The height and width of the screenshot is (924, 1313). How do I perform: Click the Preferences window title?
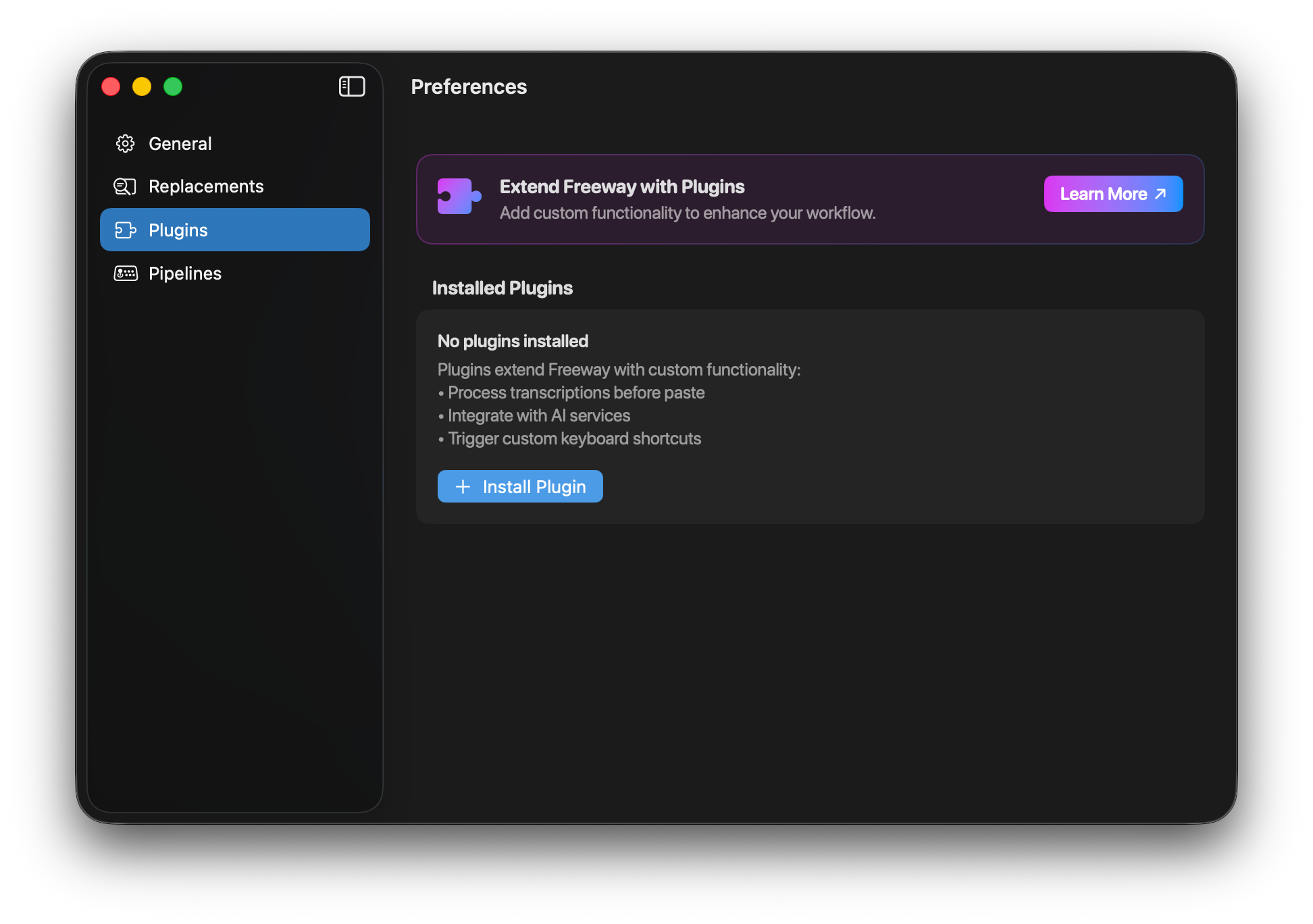(x=469, y=86)
